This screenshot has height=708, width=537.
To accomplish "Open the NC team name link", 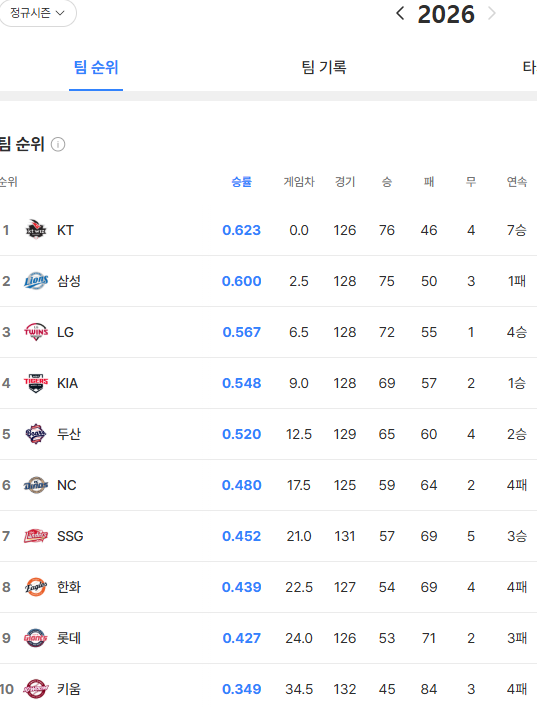I will click(x=66, y=485).
